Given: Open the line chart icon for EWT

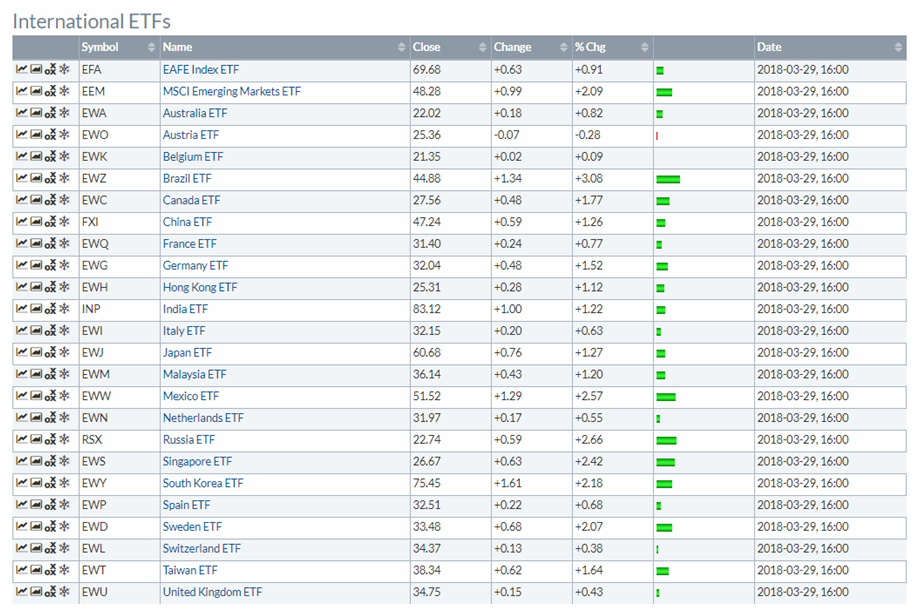Looking at the screenshot, I should [x=22, y=570].
